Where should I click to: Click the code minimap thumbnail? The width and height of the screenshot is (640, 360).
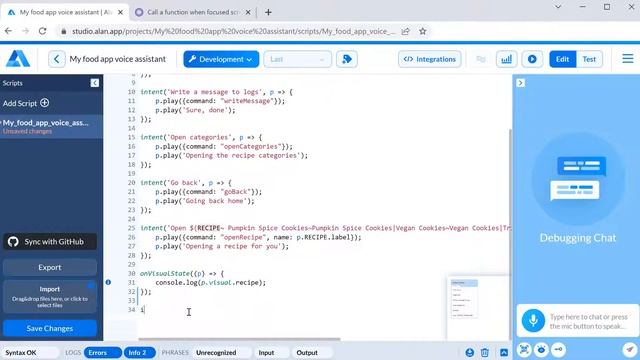[464, 299]
